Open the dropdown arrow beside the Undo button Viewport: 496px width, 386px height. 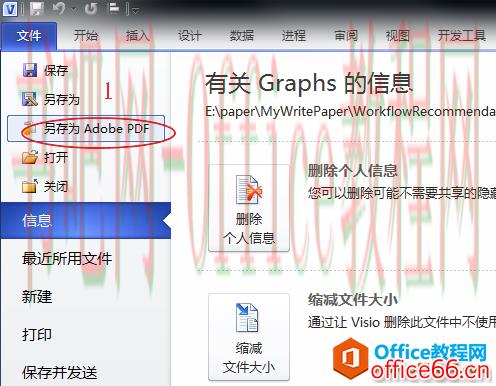click(x=74, y=9)
